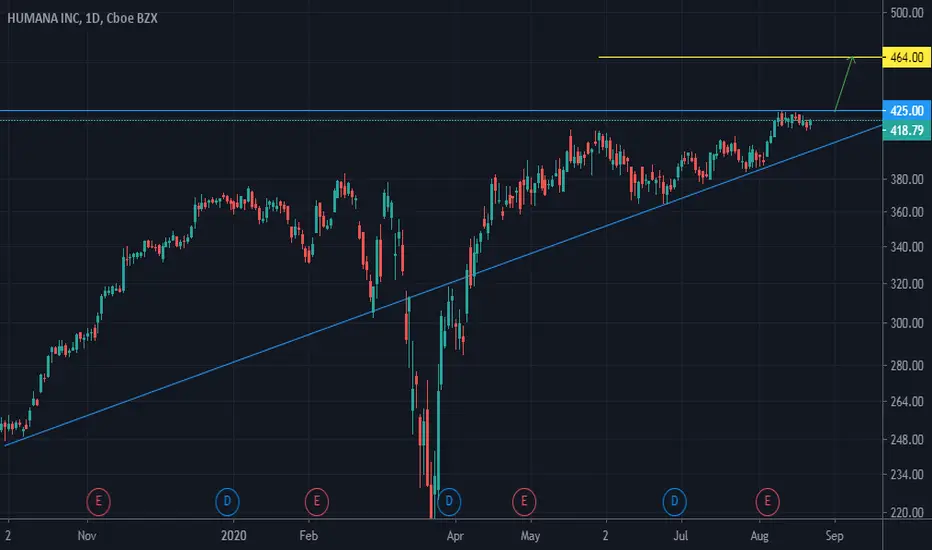Screen dimensions: 932x550
Task: Click the 220.00 price axis value
Action: coord(906,513)
